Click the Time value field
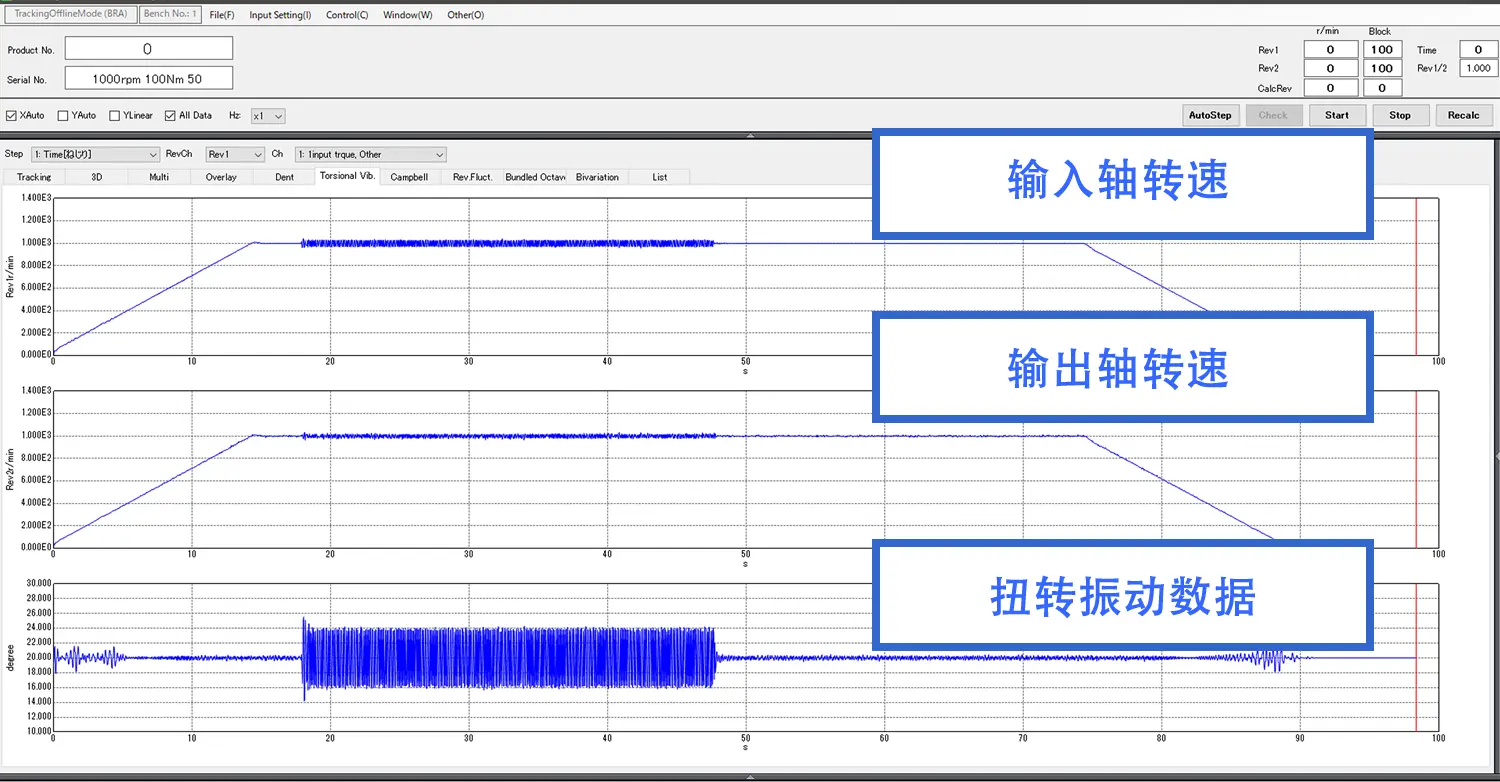Viewport: 1500px width, 782px height. click(x=1478, y=50)
